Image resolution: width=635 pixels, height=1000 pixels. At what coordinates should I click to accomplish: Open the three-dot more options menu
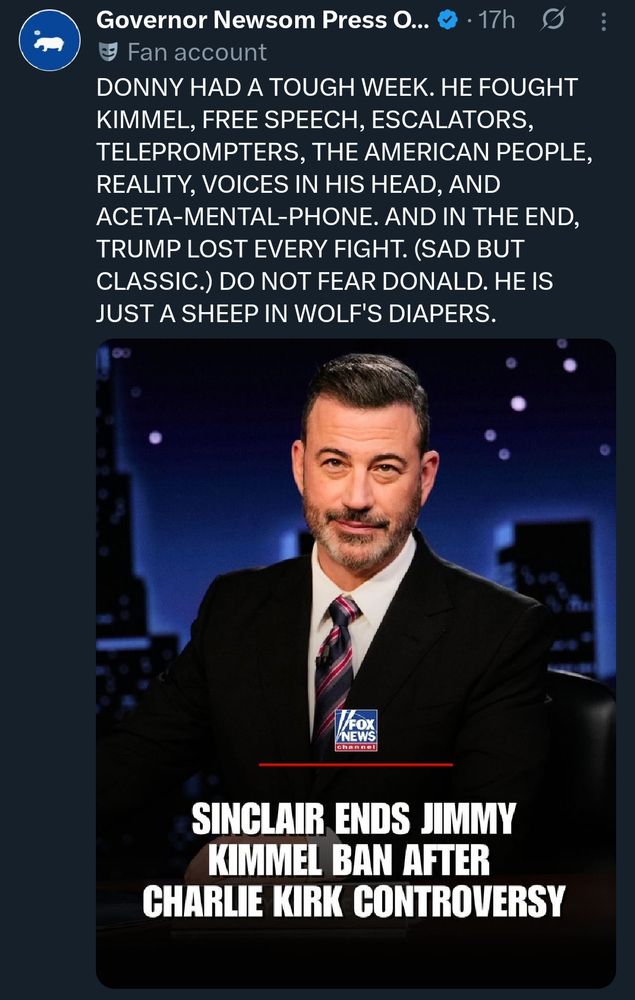coord(604,22)
